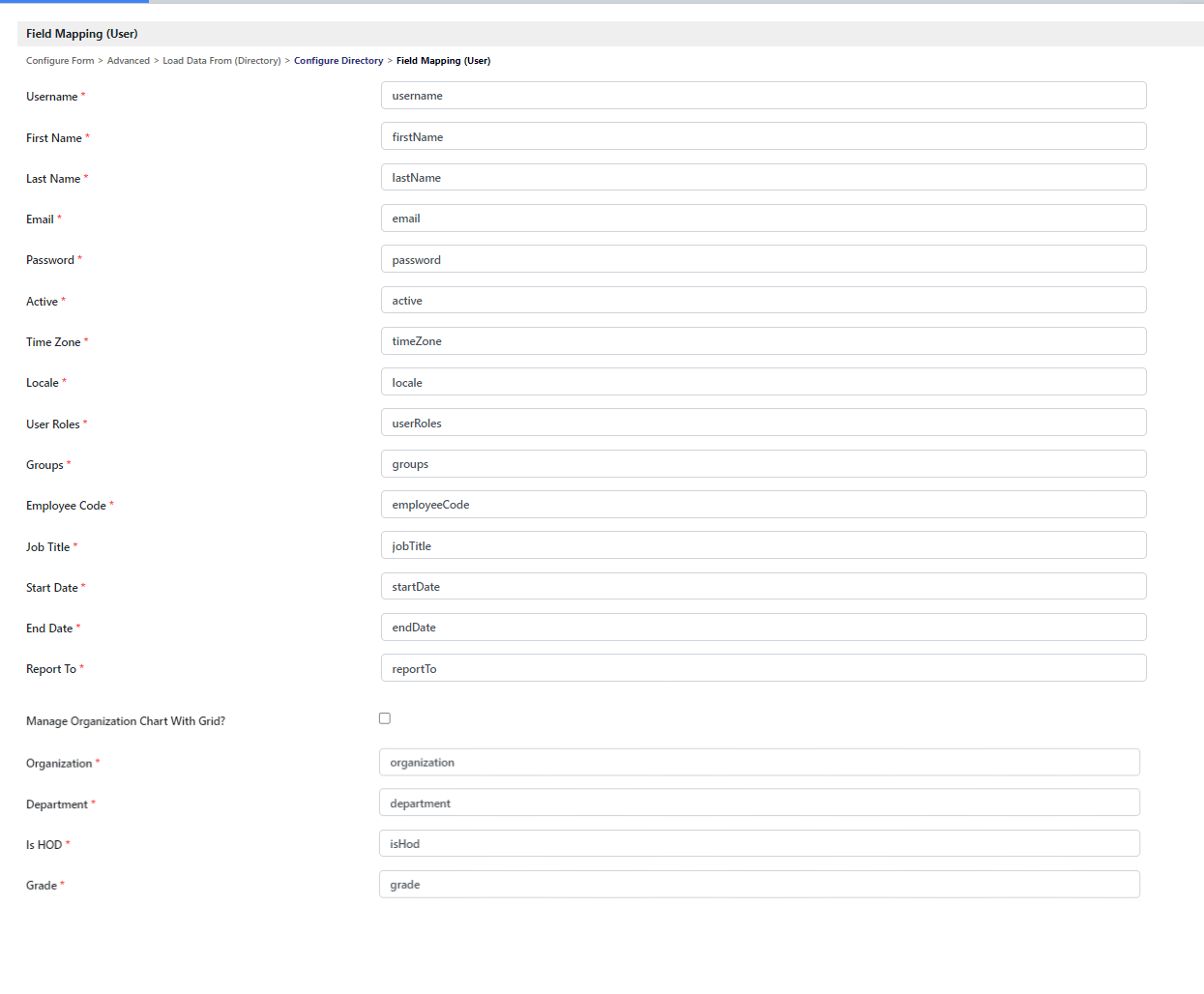Open Load Data From (Directory) breadcrumb

coord(221,61)
